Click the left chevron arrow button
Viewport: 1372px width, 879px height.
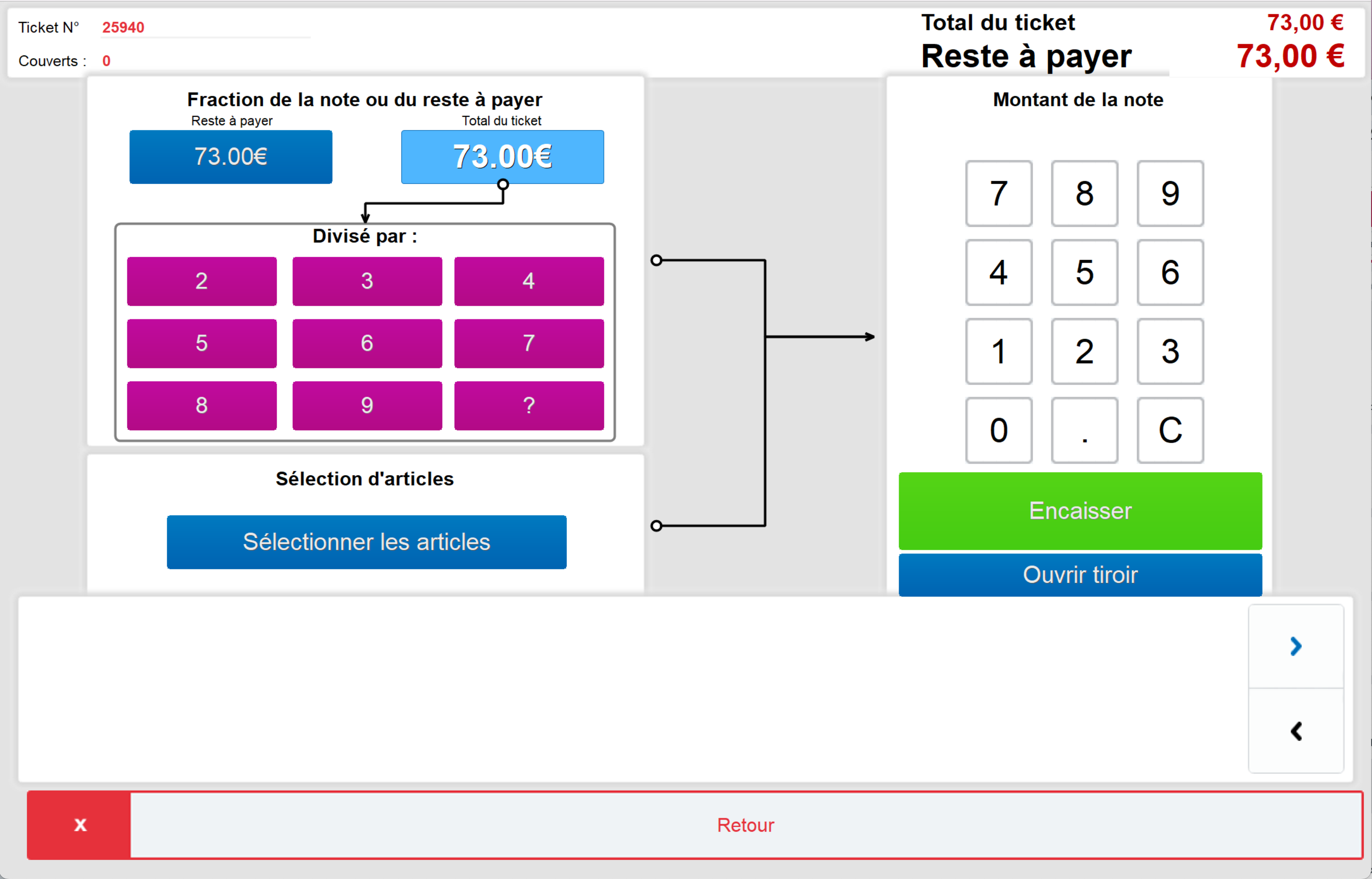pos(1296,731)
